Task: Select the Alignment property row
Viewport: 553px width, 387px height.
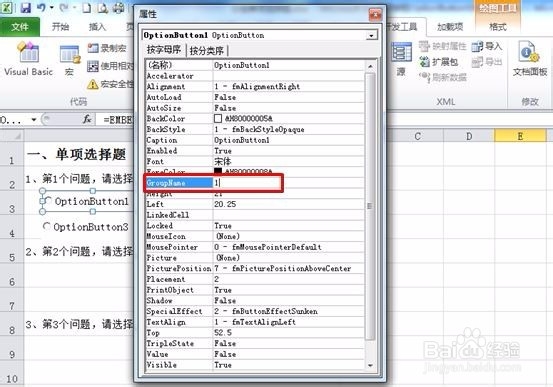Action: [255, 86]
